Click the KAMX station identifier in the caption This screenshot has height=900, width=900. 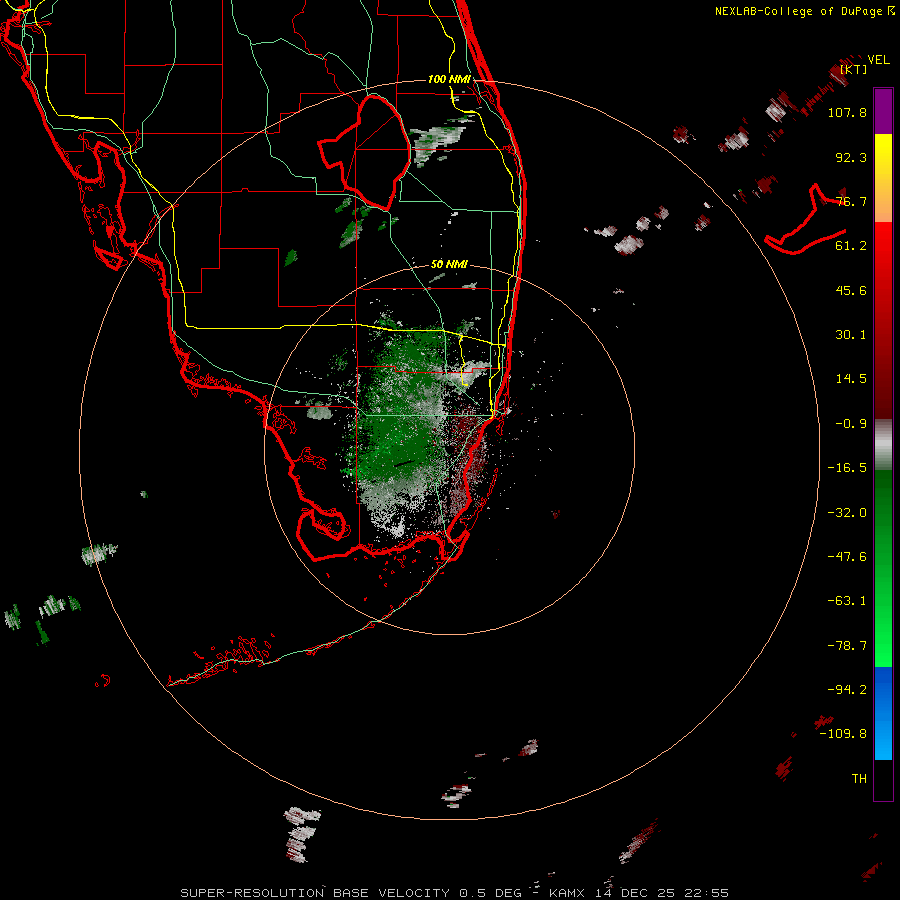[x=567, y=893]
